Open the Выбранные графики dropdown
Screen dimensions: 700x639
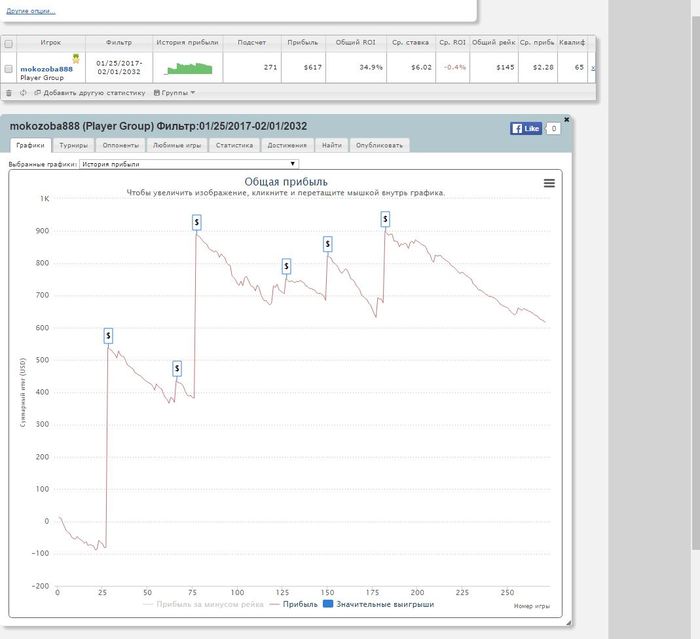(x=189, y=164)
